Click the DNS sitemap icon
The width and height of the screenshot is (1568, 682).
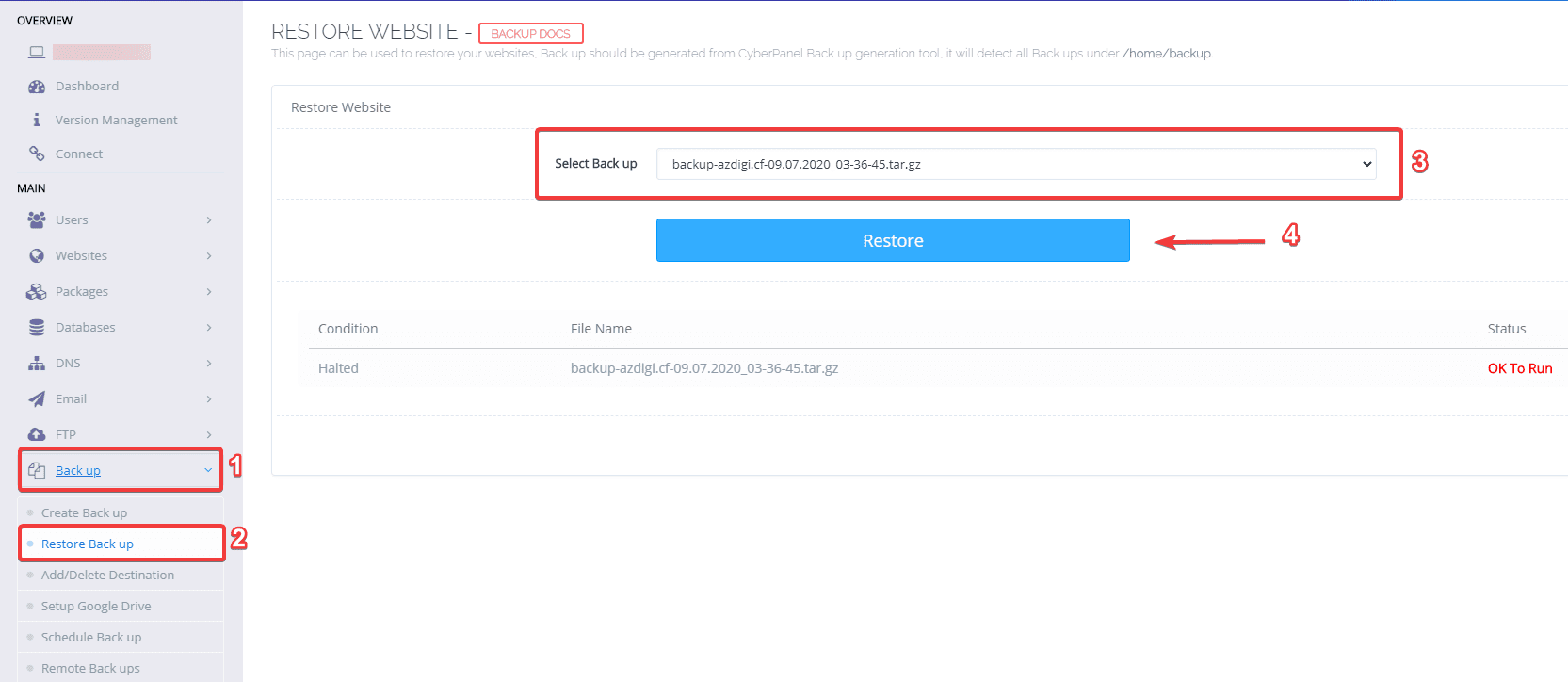point(37,364)
